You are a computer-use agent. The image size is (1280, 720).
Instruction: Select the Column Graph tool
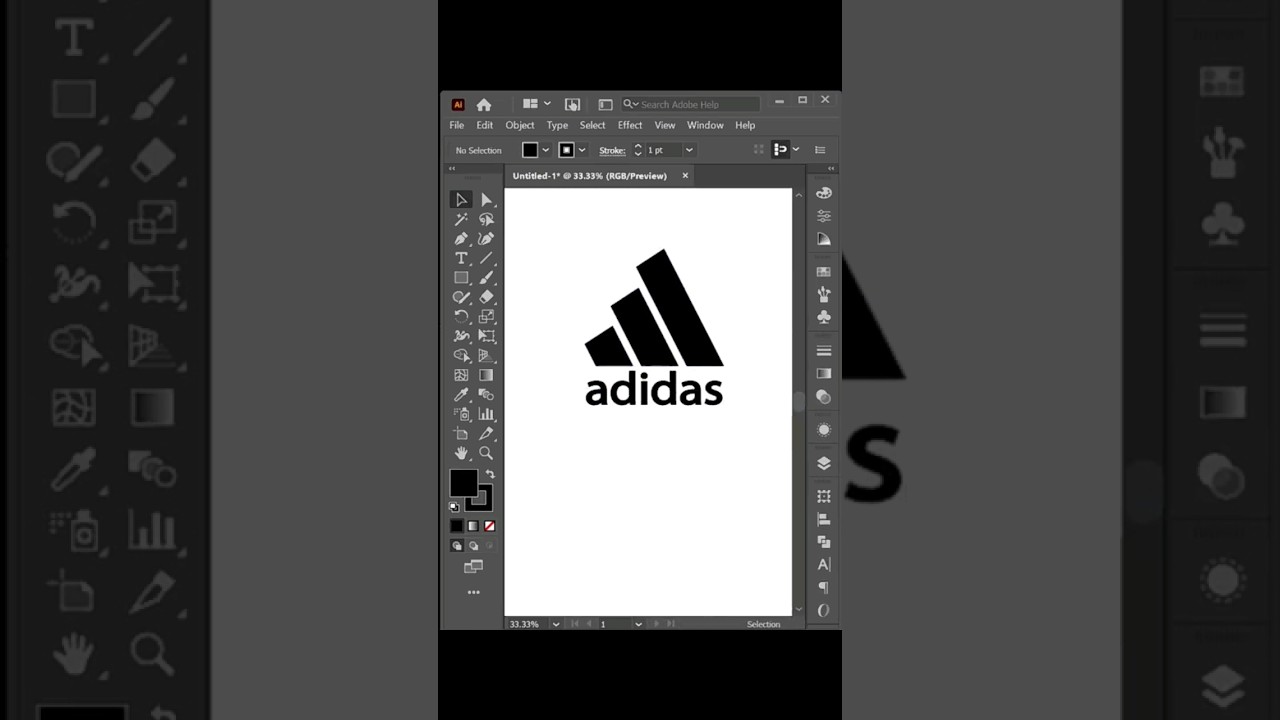point(486,414)
